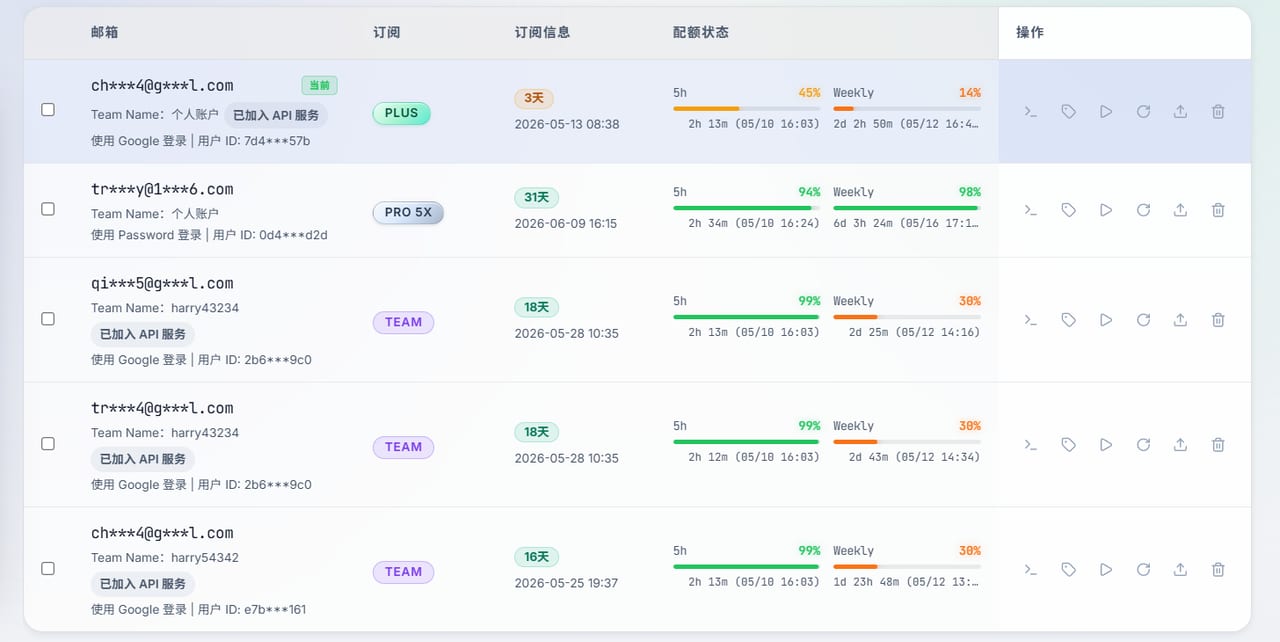The height and width of the screenshot is (642, 1280).
Task: Hit the play icon for qi***5@g***l.com
Action: pos(1106,320)
